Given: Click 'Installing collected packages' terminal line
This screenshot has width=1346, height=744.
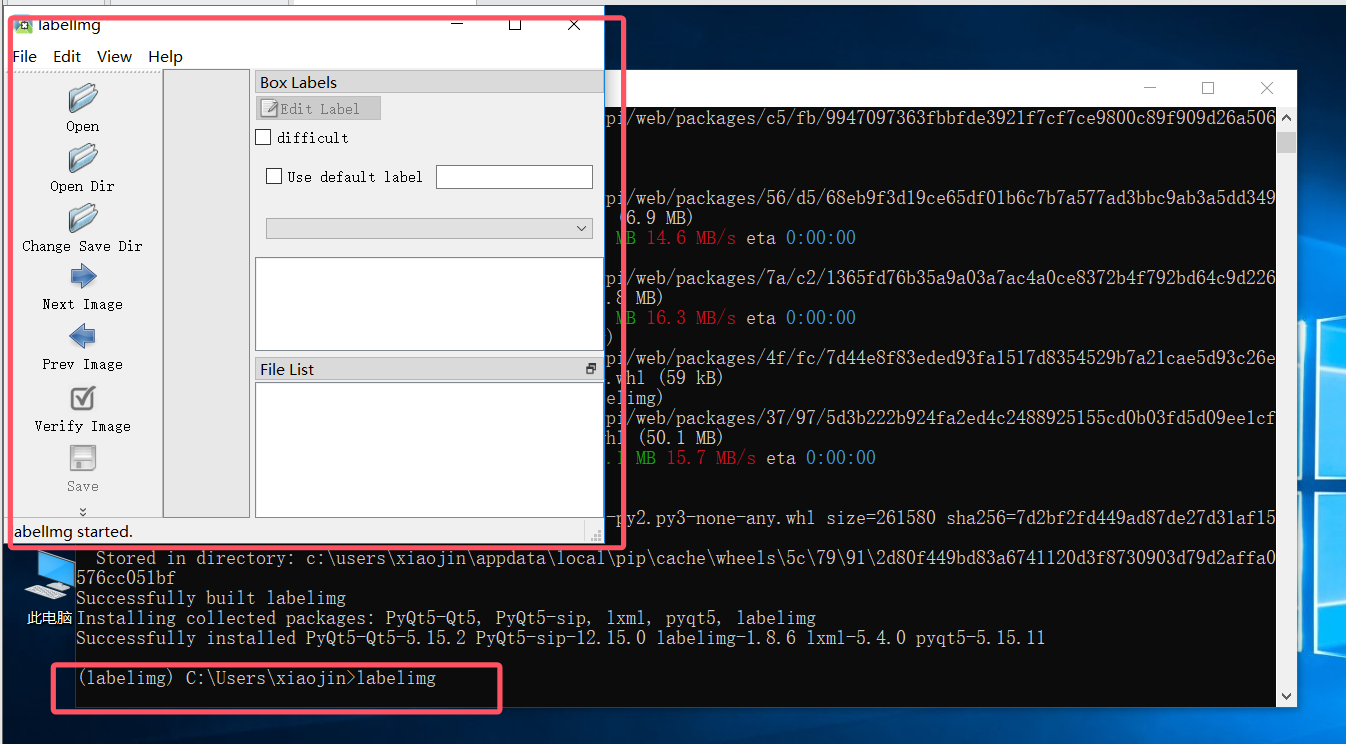Looking at the screenshot, I should click(446, 618).
